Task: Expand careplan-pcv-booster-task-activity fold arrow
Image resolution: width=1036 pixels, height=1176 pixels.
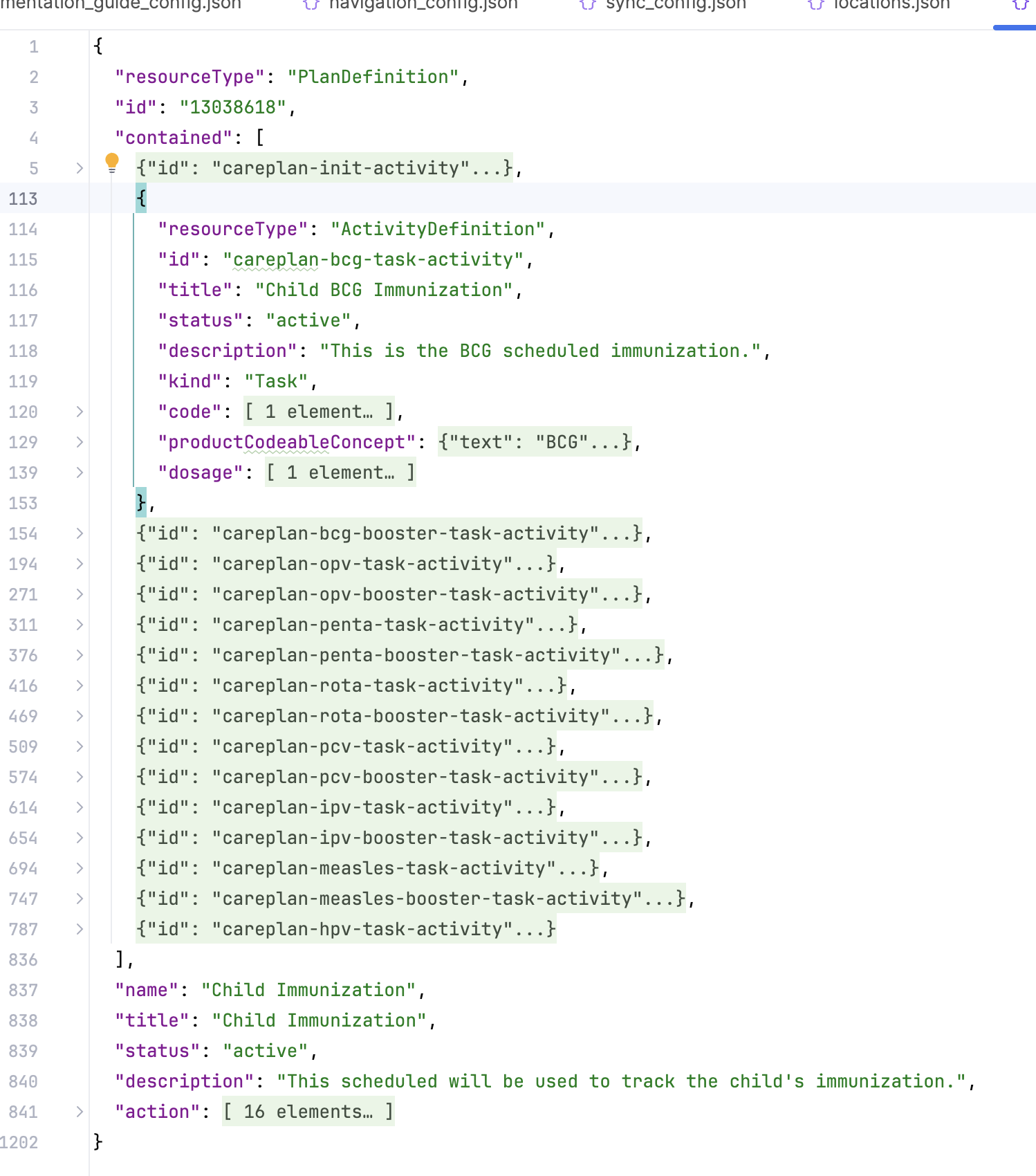Action: point(80,777)
